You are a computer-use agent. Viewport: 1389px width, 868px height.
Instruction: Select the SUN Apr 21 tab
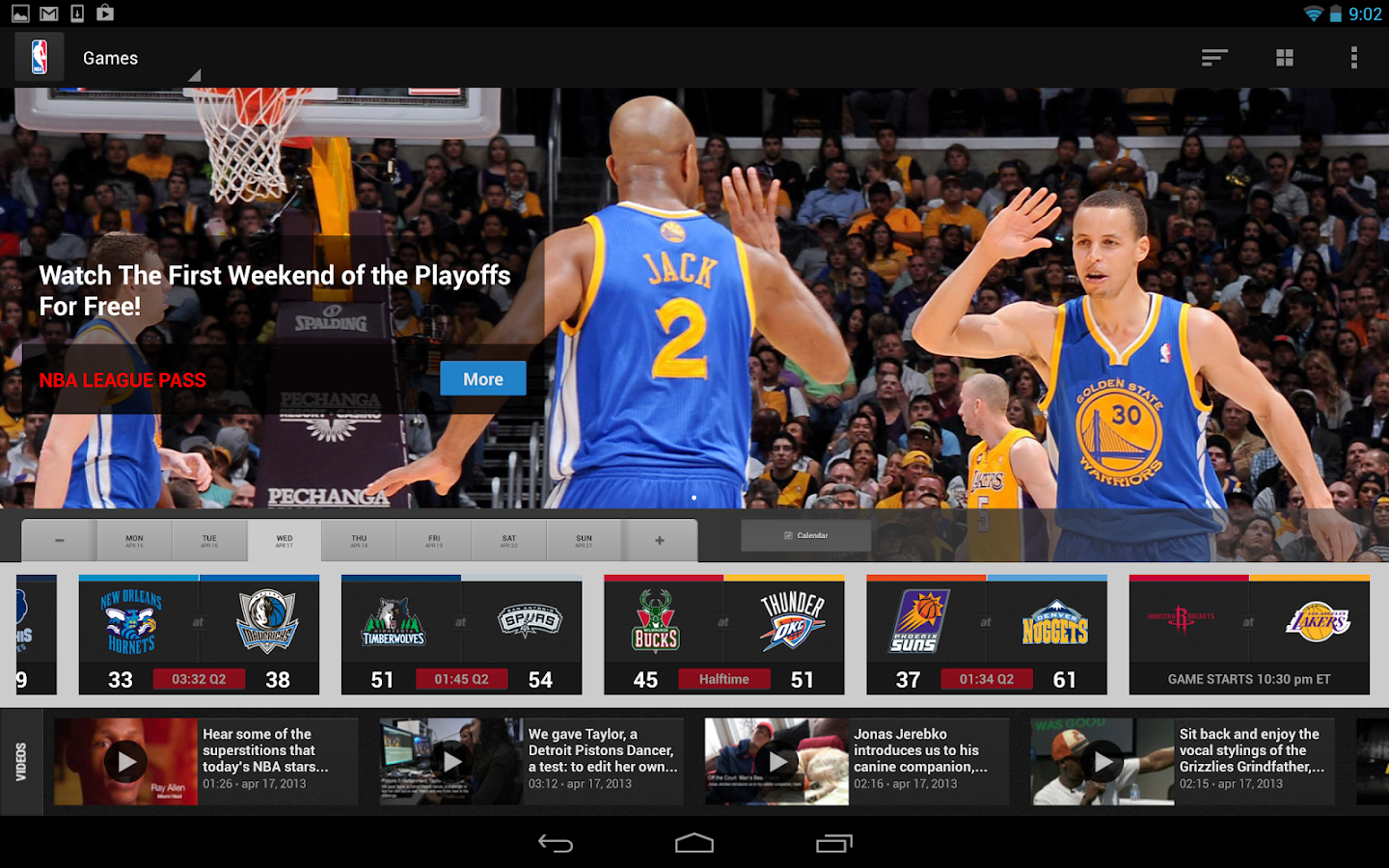585,541
